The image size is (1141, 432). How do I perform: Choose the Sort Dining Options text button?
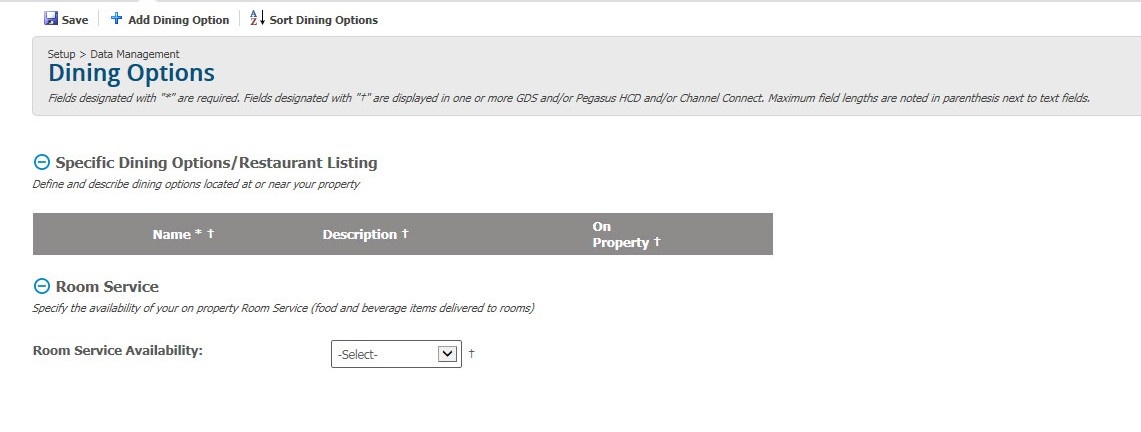[x=324, y=20]
